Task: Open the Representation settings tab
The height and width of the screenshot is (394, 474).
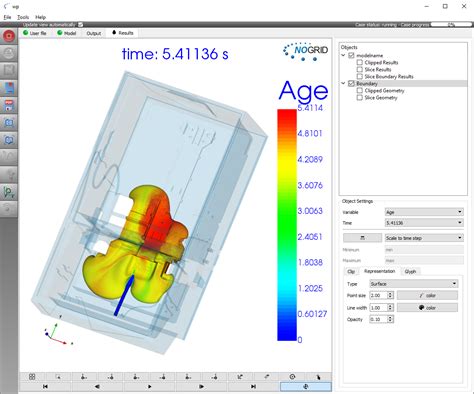Action: [x=379, y=271]
